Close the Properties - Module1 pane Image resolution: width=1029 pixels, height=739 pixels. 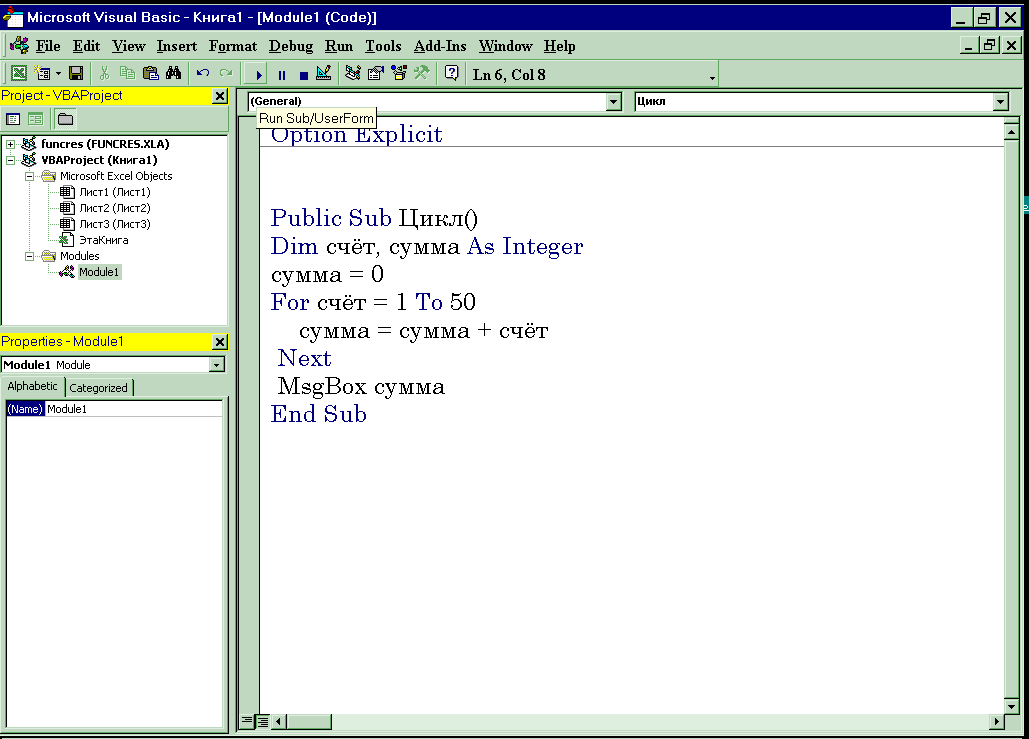pos(220,342)
